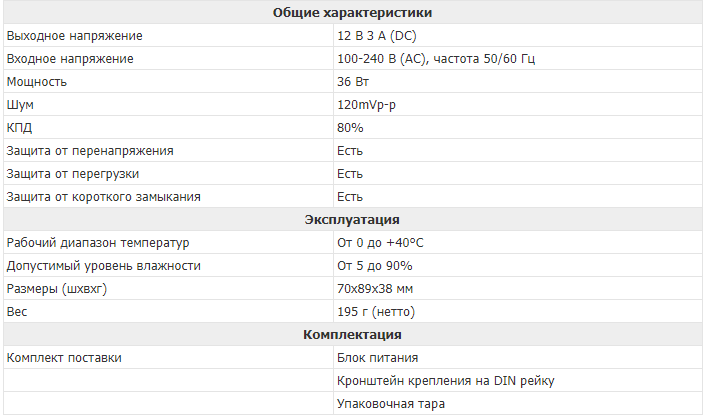The height and width of the screenshot is (420, 709).
Task: Click the '70x89x38 мм' dimensions value
Action: (375, 289)
